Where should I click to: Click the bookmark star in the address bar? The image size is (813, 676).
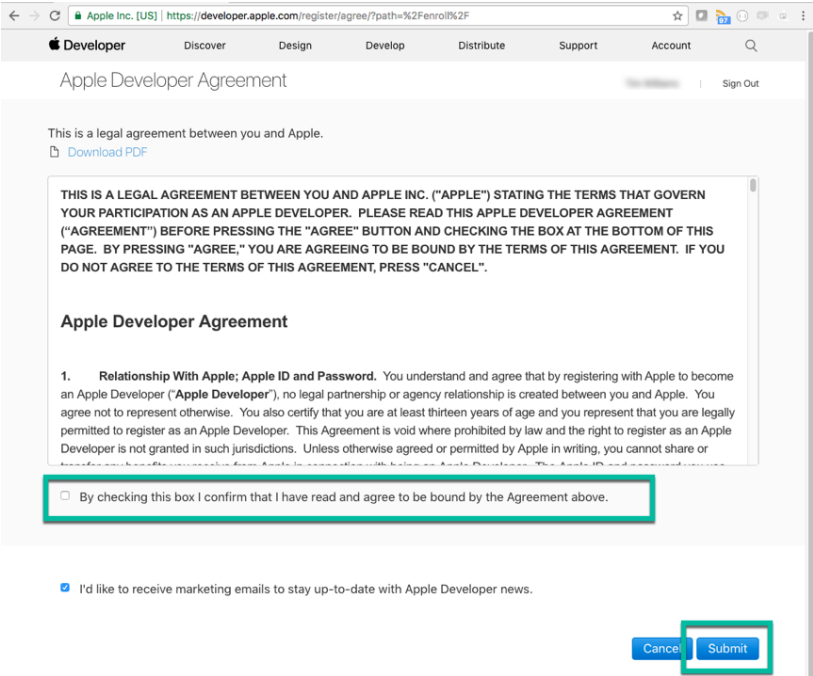pyautogui.click(x=678, y=15)
